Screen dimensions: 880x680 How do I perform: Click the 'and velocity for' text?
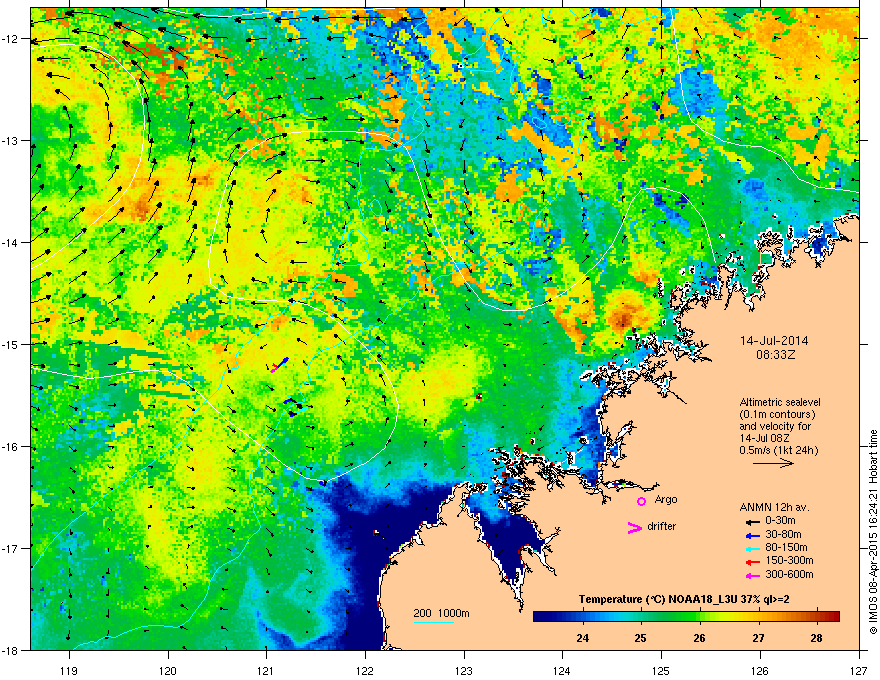pyautogui.click(x=774, y=426)
